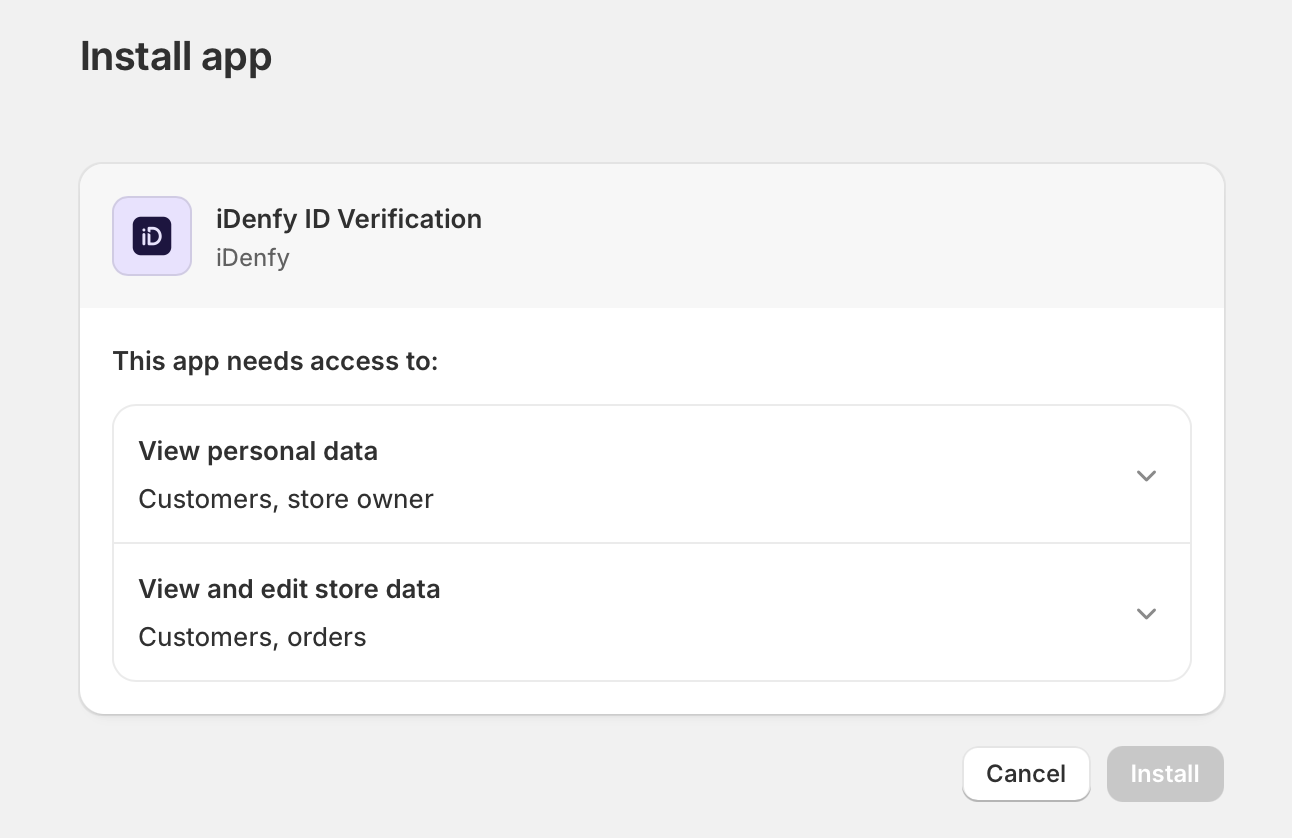The width and height of the screenshot is (1292, 838).
Task: Click the iDenfy developer name below the title
Action: (252, 258)
